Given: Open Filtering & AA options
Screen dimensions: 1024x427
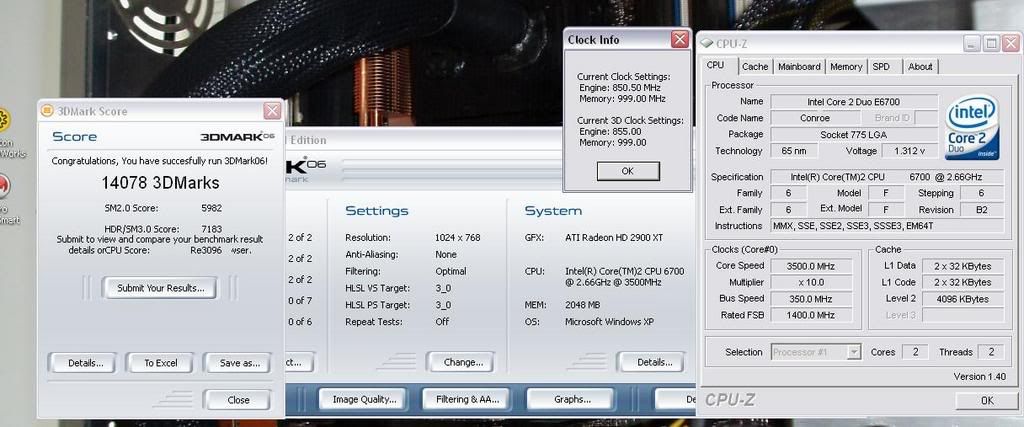Looking at the screenshot, I should [467, 399].
